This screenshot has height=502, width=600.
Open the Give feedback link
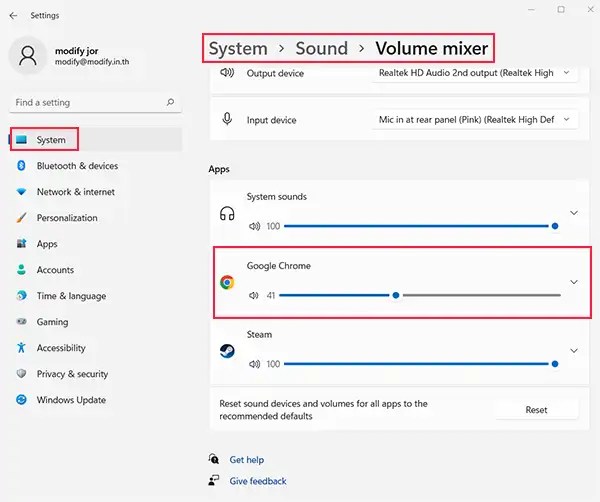coord(258,481)
